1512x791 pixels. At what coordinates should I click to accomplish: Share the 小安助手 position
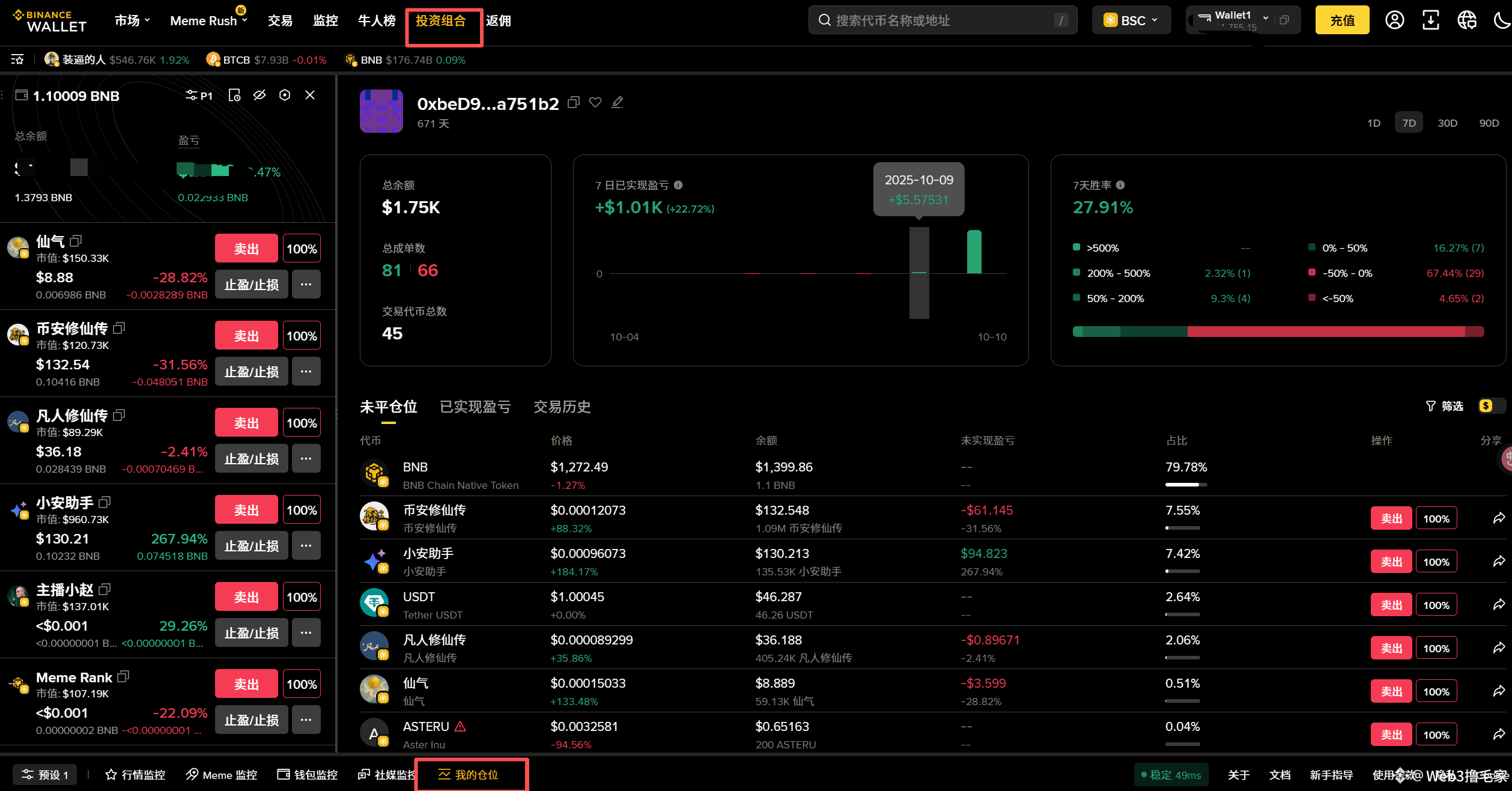[x=1499, y=562]
